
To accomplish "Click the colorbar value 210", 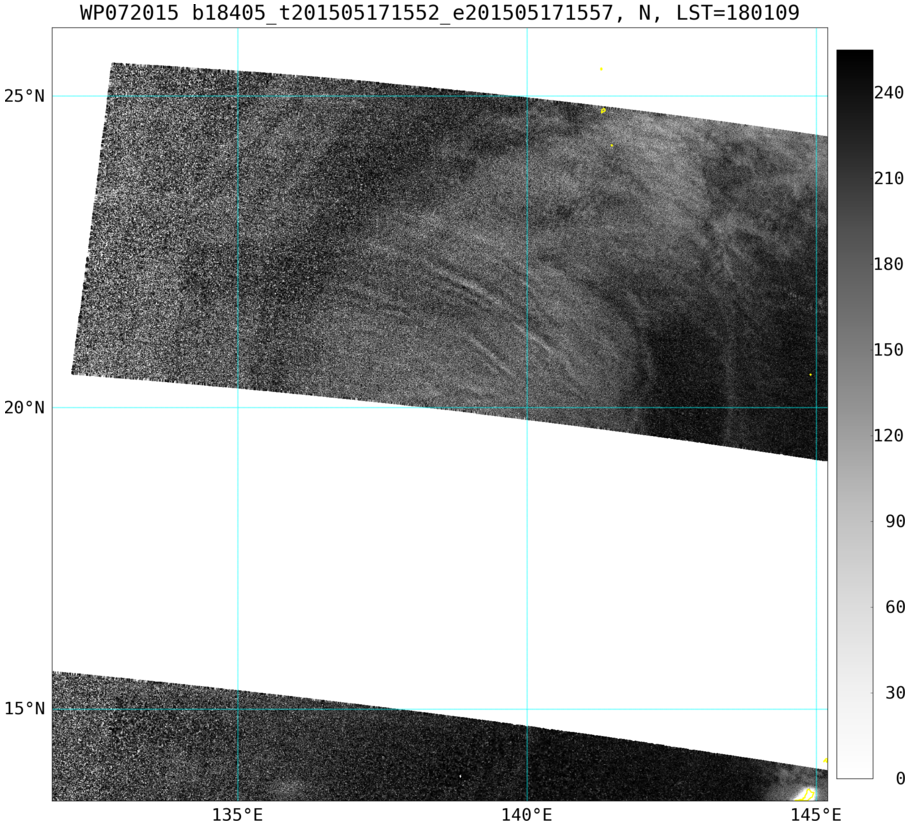I will pos(889,179).
